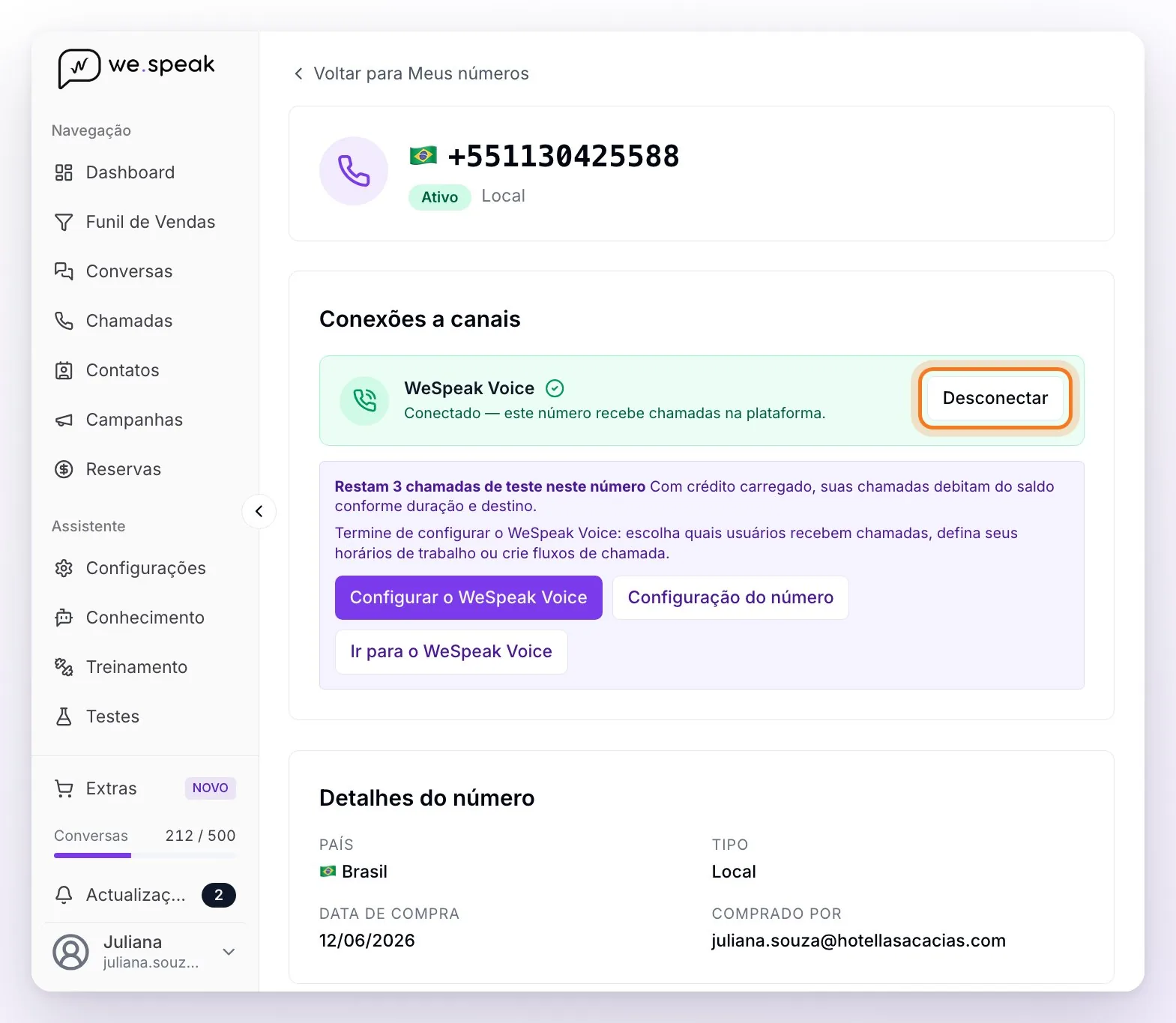Open Configurações in the sidebar

tap(145, 568)
